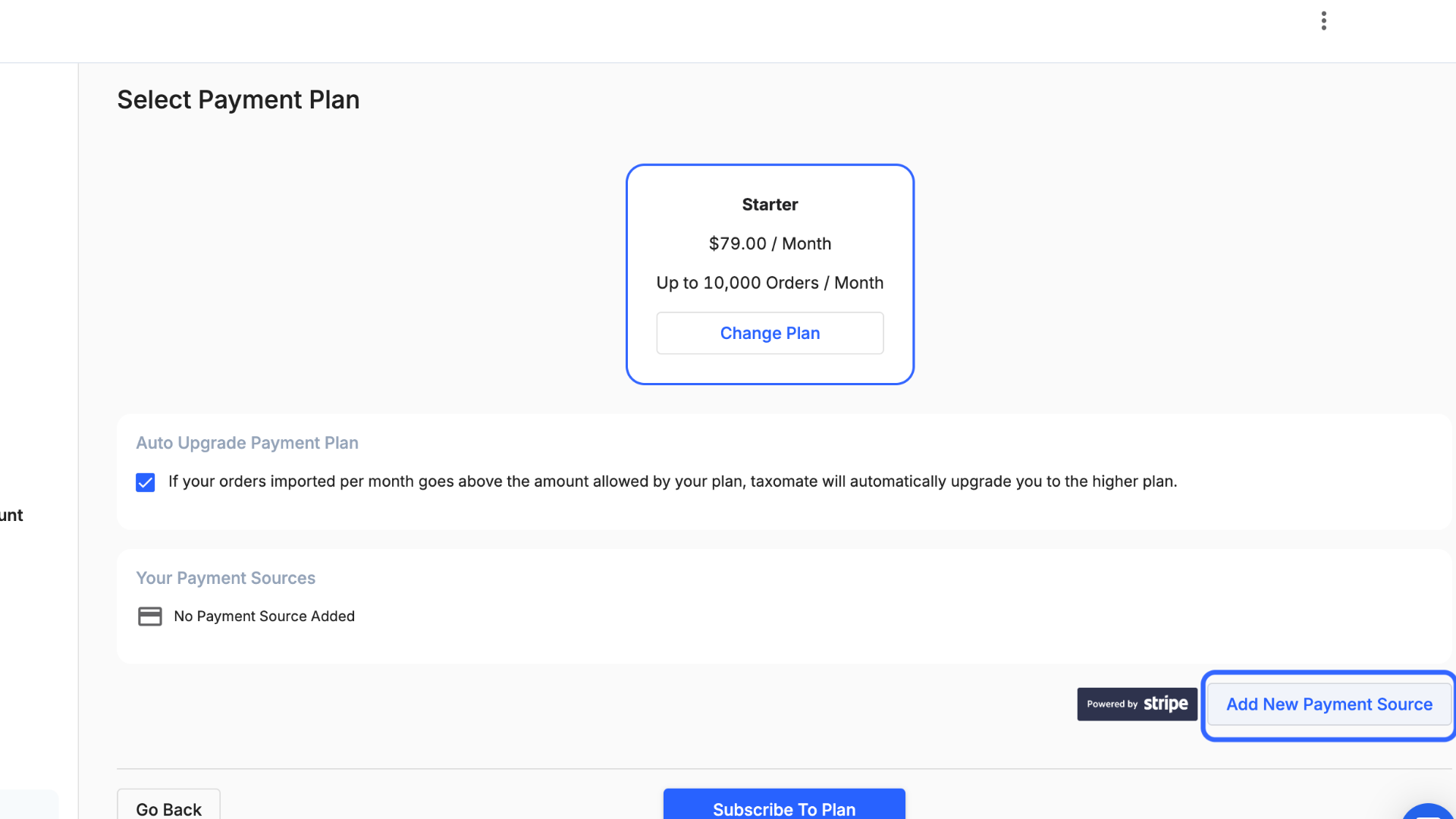1456x819 pixels.
Task: Click the Change Plan button
Action: 770,333
